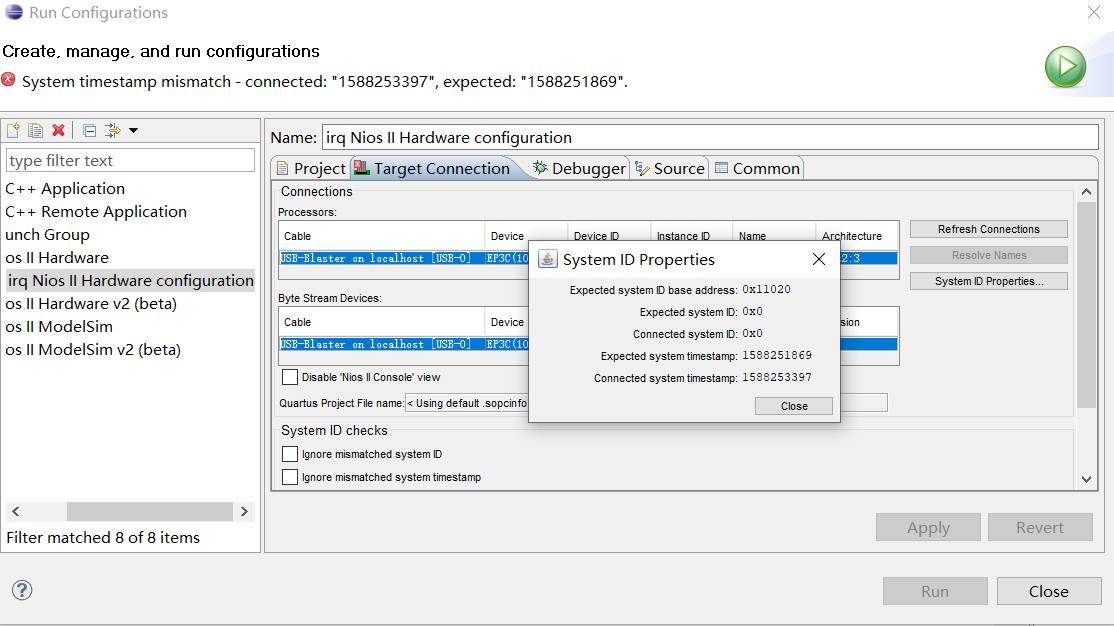Start debugging with the green run icon
1114x626 pixels.
tap(1065, 66)
